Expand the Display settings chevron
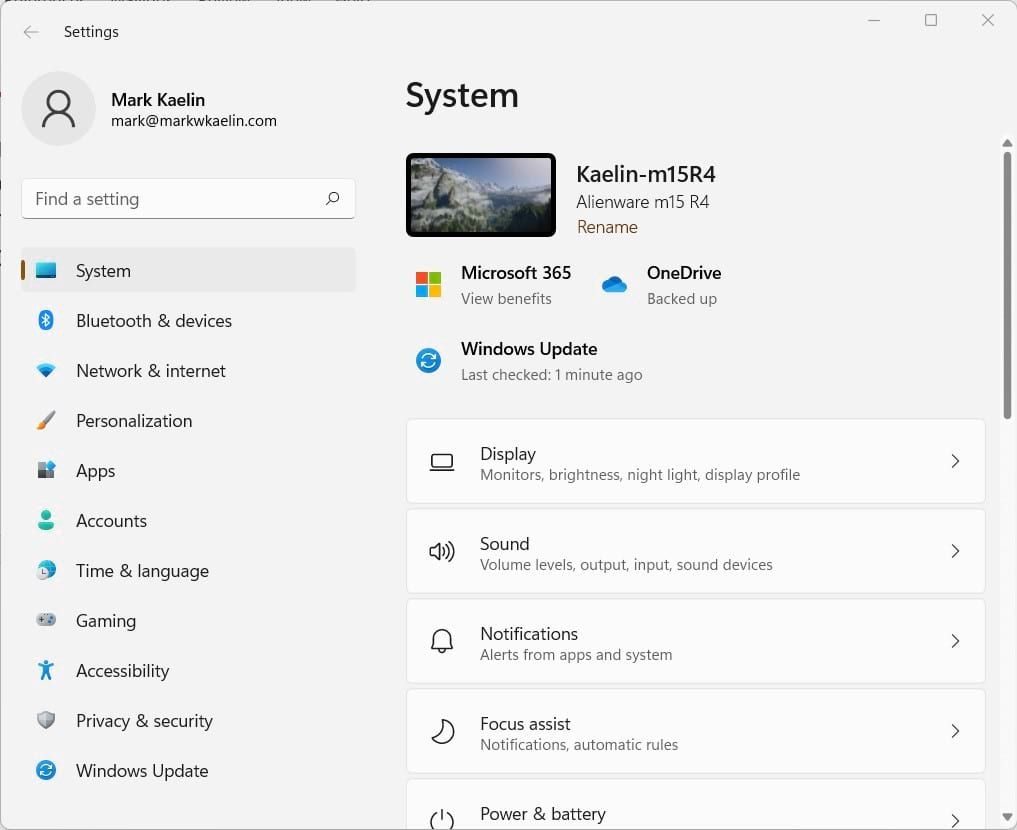Screen dimensions: 1017x830 pos(954,461)
